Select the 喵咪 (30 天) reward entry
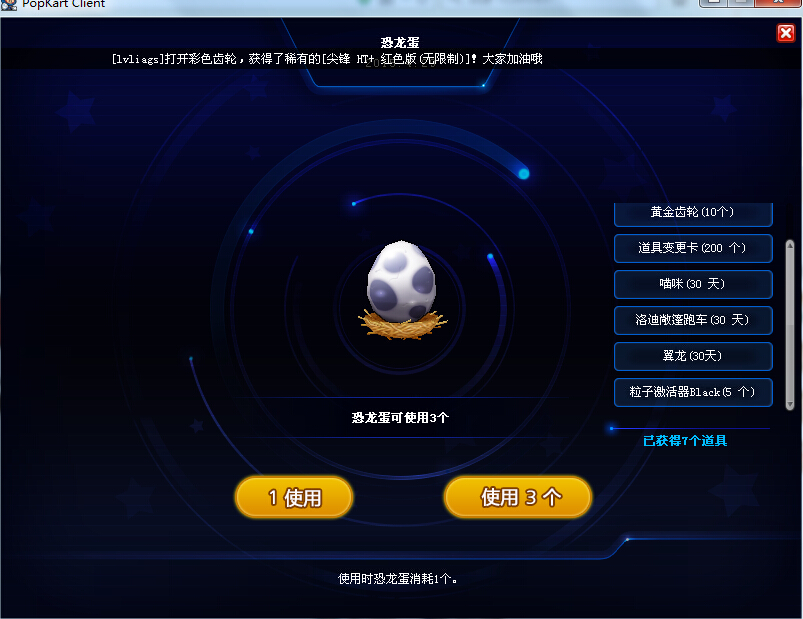803x619 pixels. click(693, 284)
